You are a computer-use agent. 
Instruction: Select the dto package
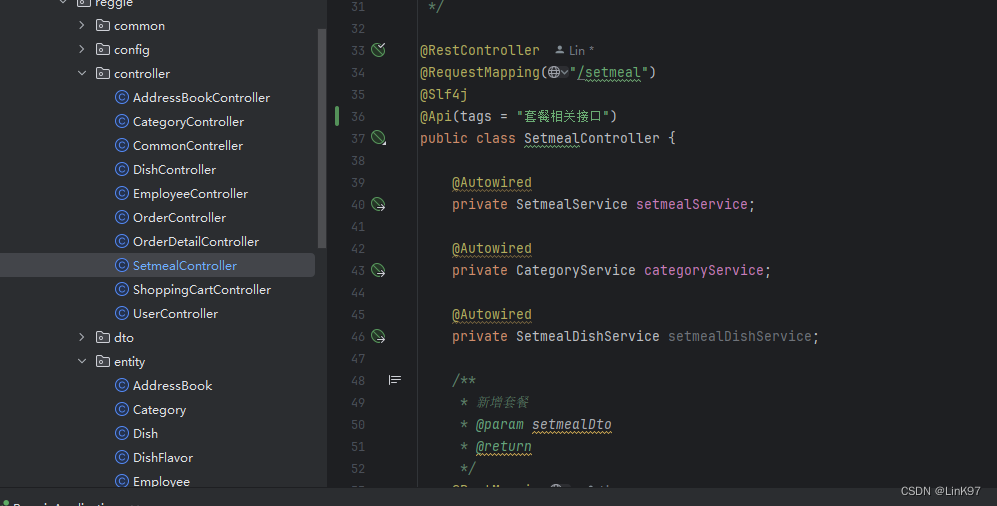[123, 338]
